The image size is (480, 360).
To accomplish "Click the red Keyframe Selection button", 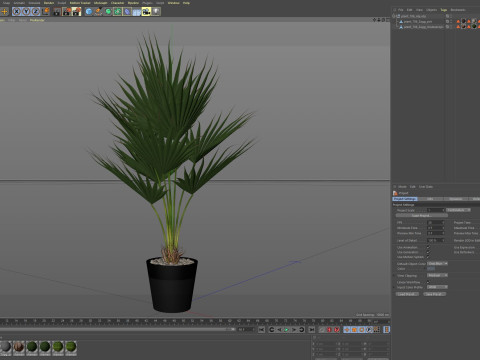I will tap(337, 330).
